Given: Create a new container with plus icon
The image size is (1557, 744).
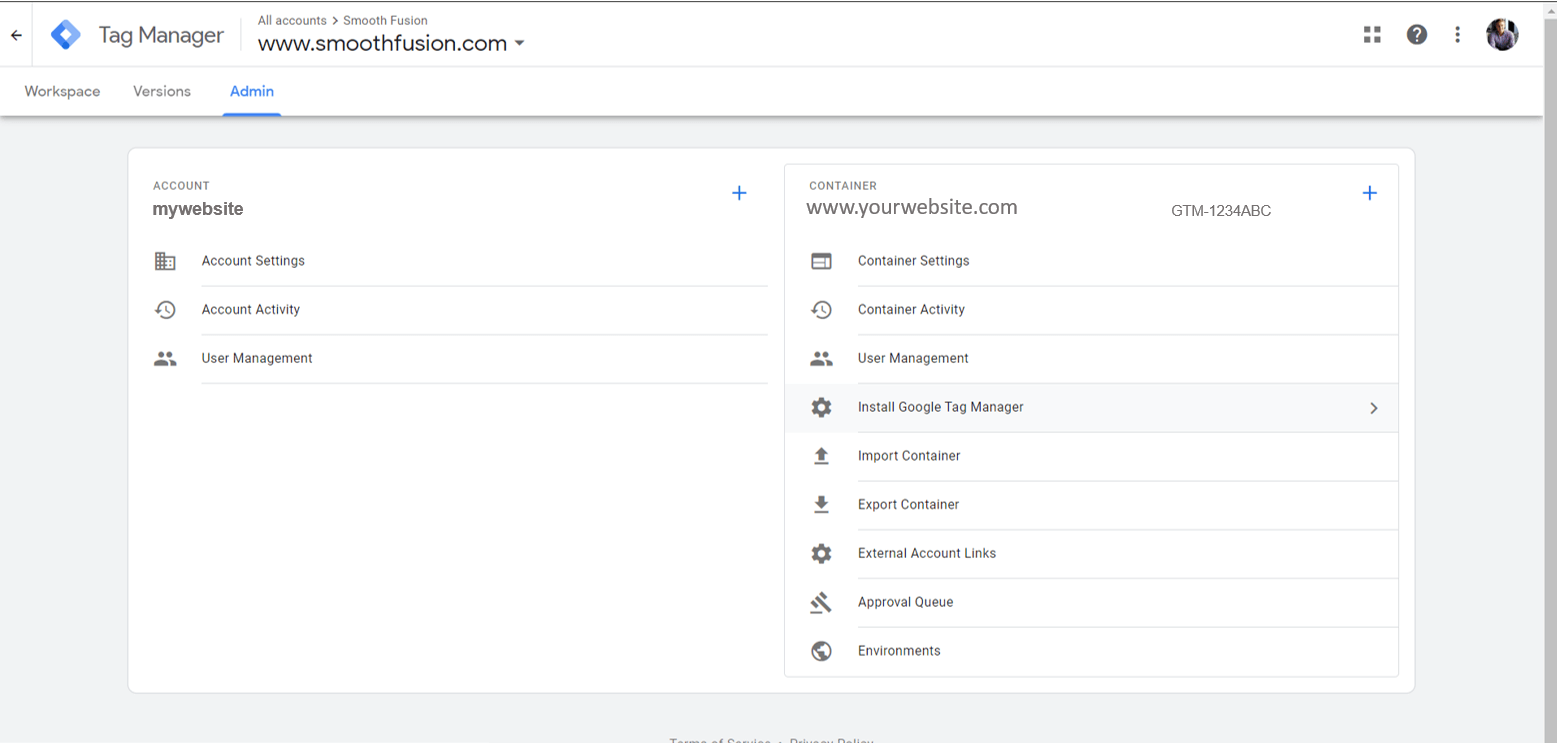Looking at the screenshot, I should click(1369, 193).
